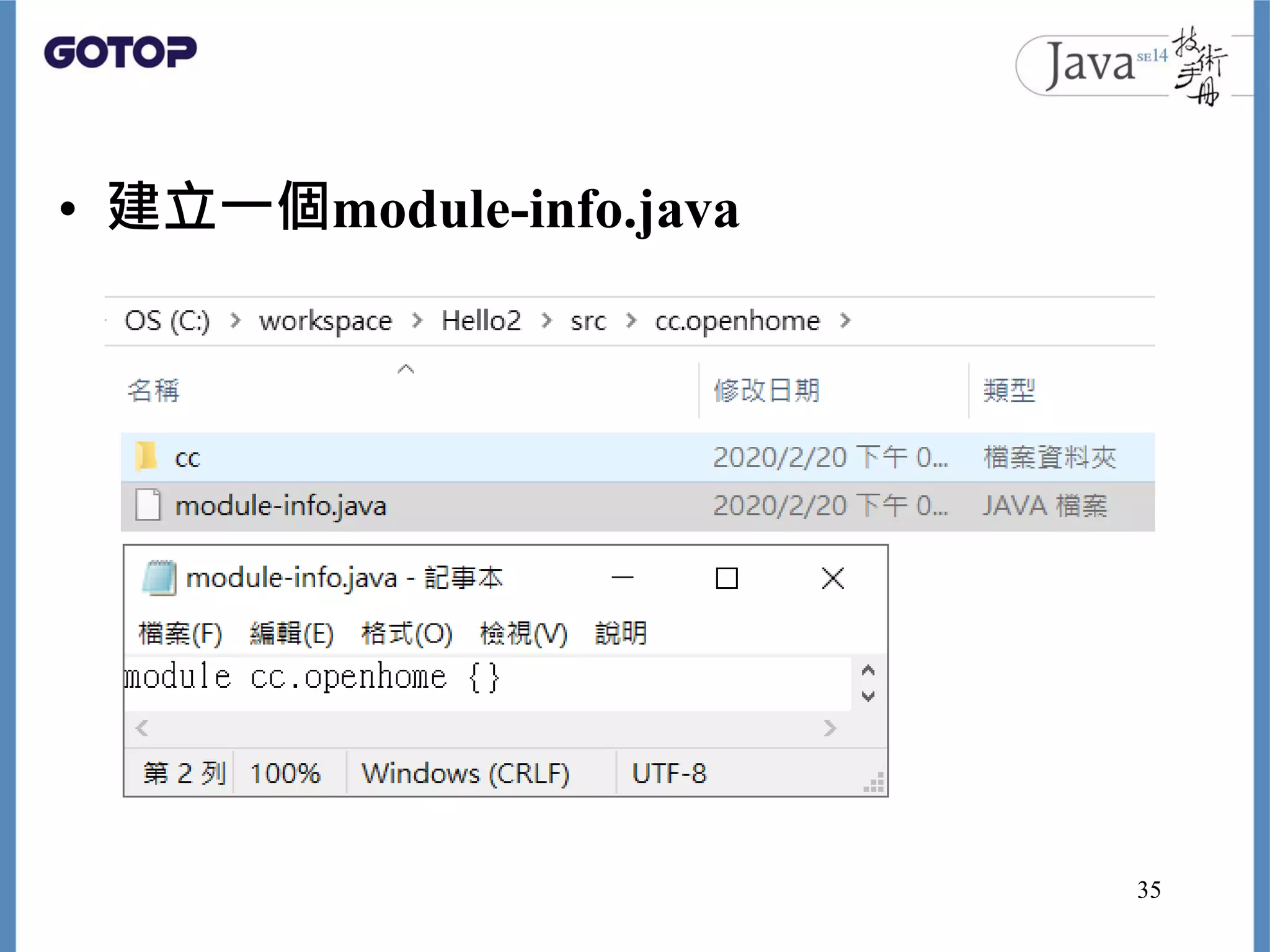
Task: Click the Notepad vertical scroll up arrow
Action: (x=868, y=670)
